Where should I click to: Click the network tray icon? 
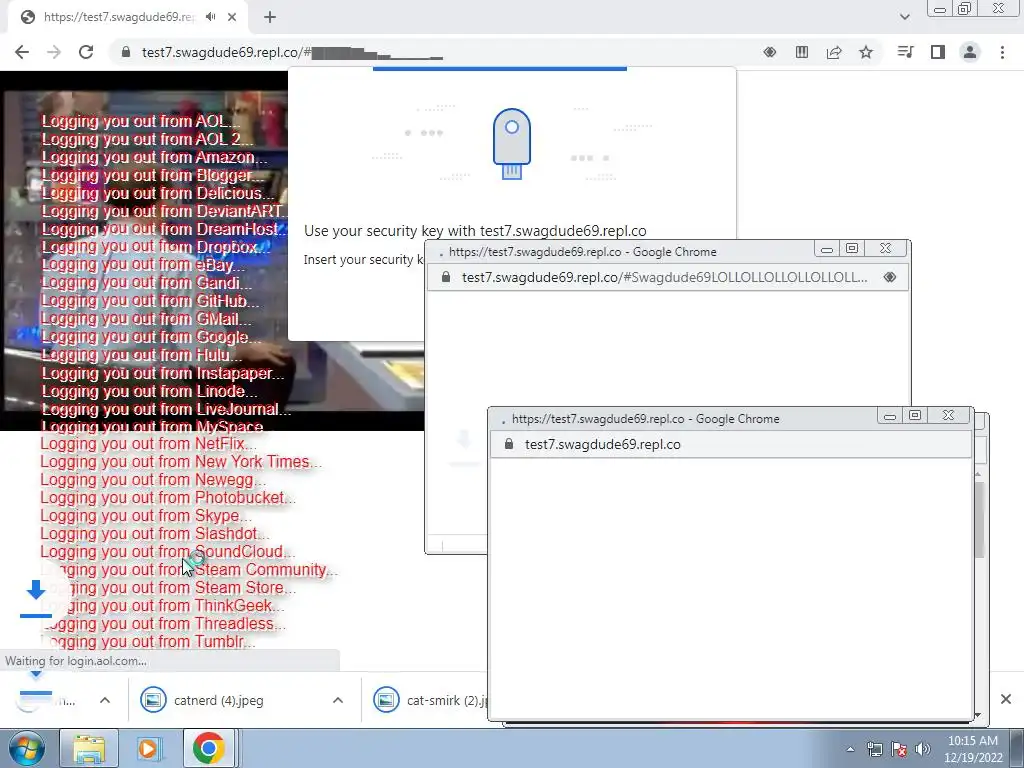pyautogui.click(x=874, y=749)
